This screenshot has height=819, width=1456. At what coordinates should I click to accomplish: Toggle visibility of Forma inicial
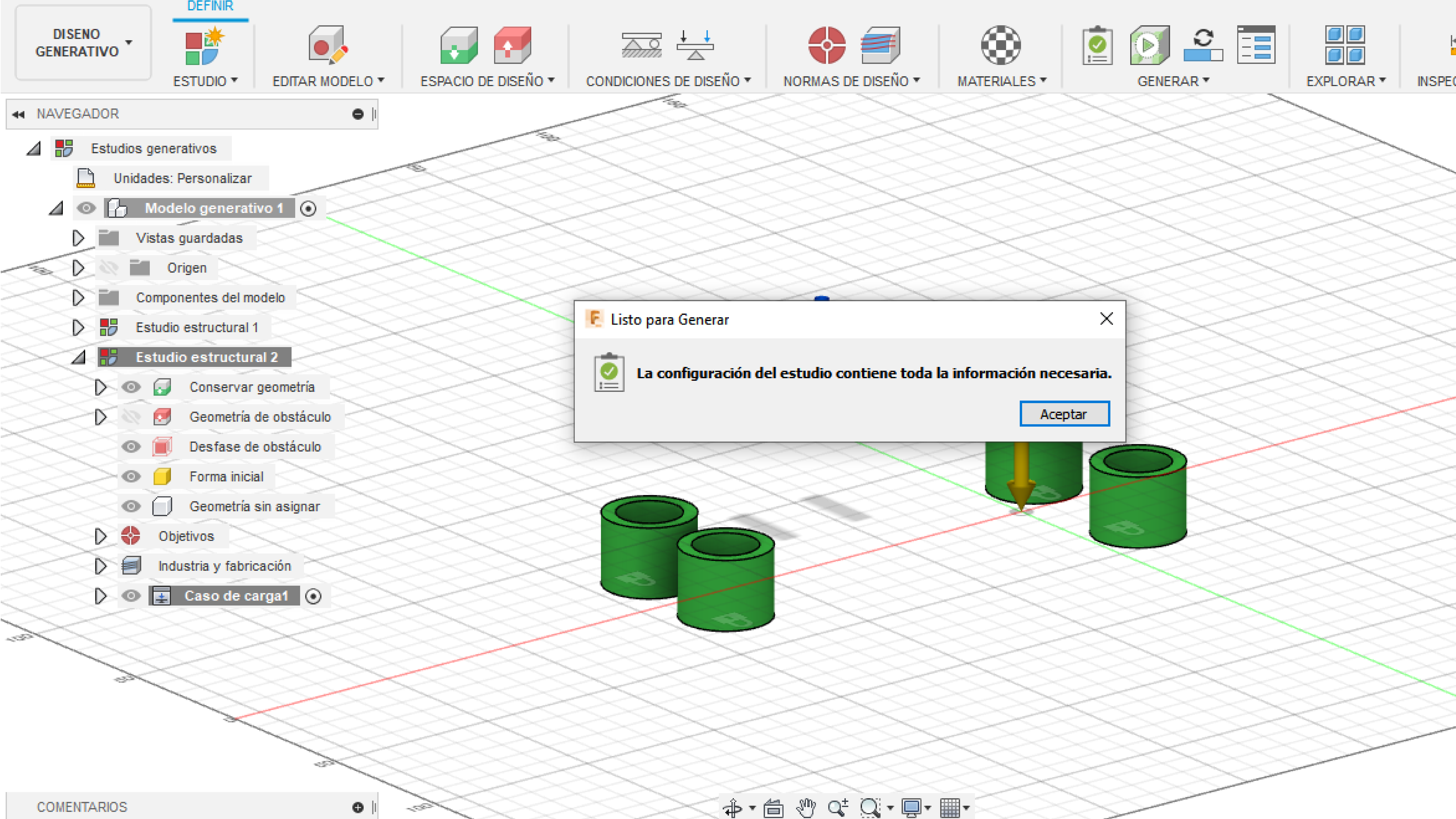pyautogui.click(x=131, y=476)
